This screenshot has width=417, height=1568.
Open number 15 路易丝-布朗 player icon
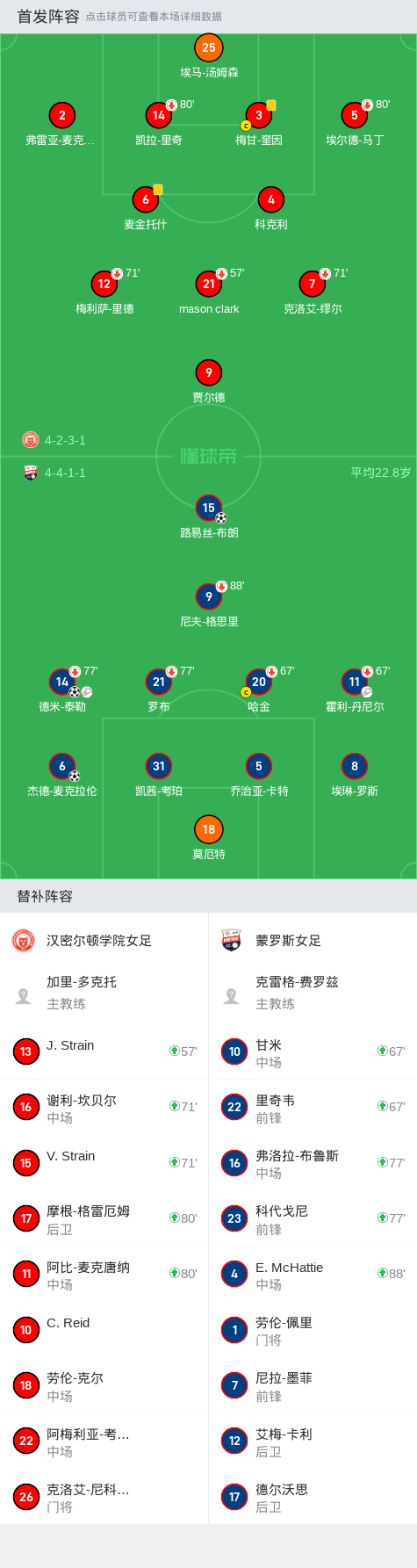208,508
